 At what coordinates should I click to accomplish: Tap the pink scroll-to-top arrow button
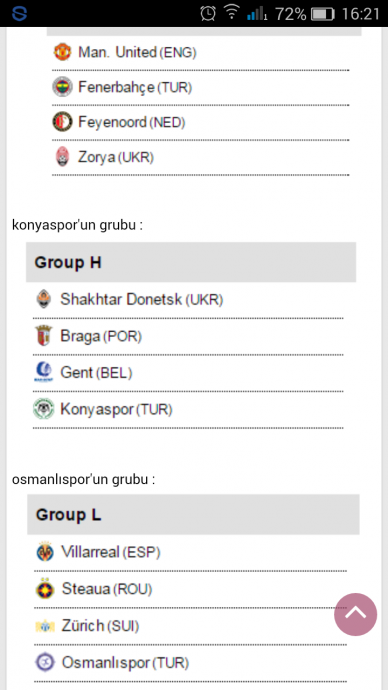[355, 614]
